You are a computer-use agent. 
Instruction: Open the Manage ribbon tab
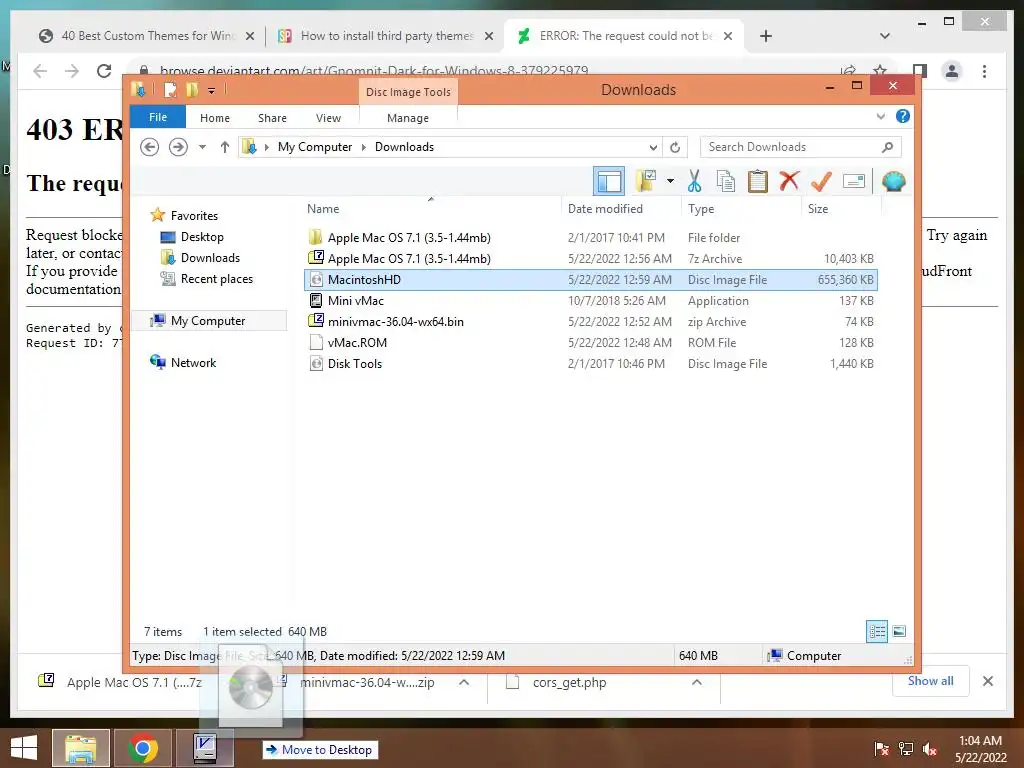(408, 118)
